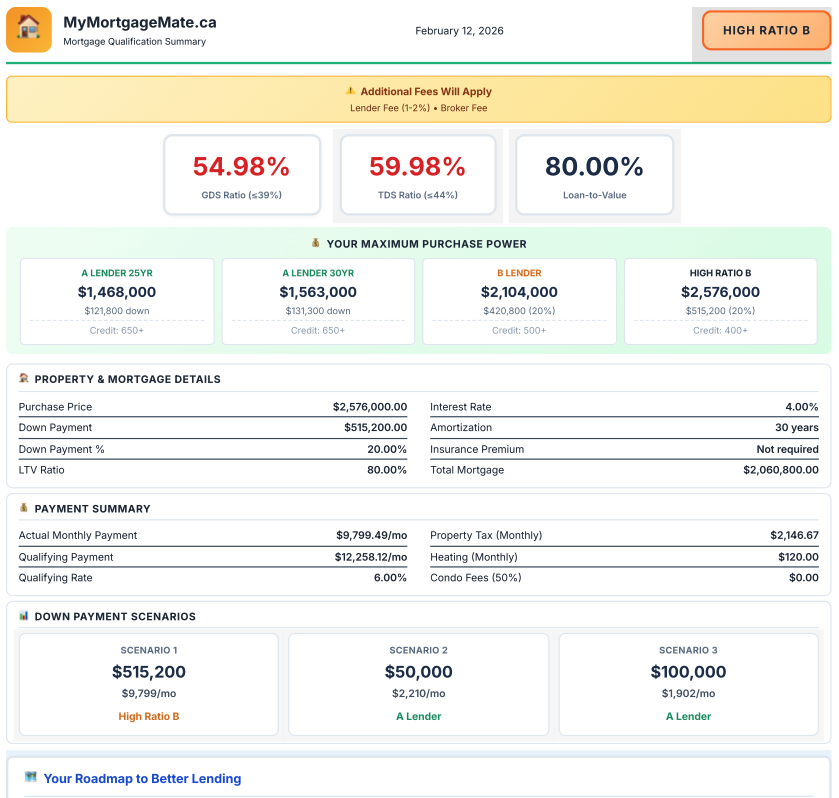The height and width of the screenshot is (798, 839).
Task: Click the HIGH RATIO B button
Action: tap(766, 30)
